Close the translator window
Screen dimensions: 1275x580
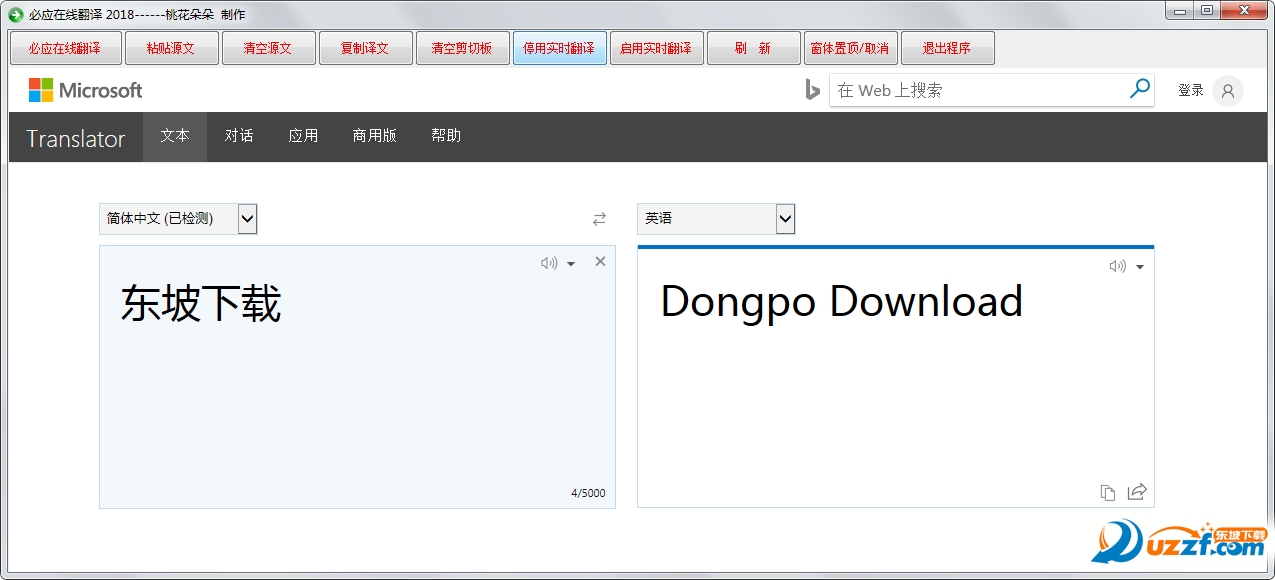point(1245,10)
